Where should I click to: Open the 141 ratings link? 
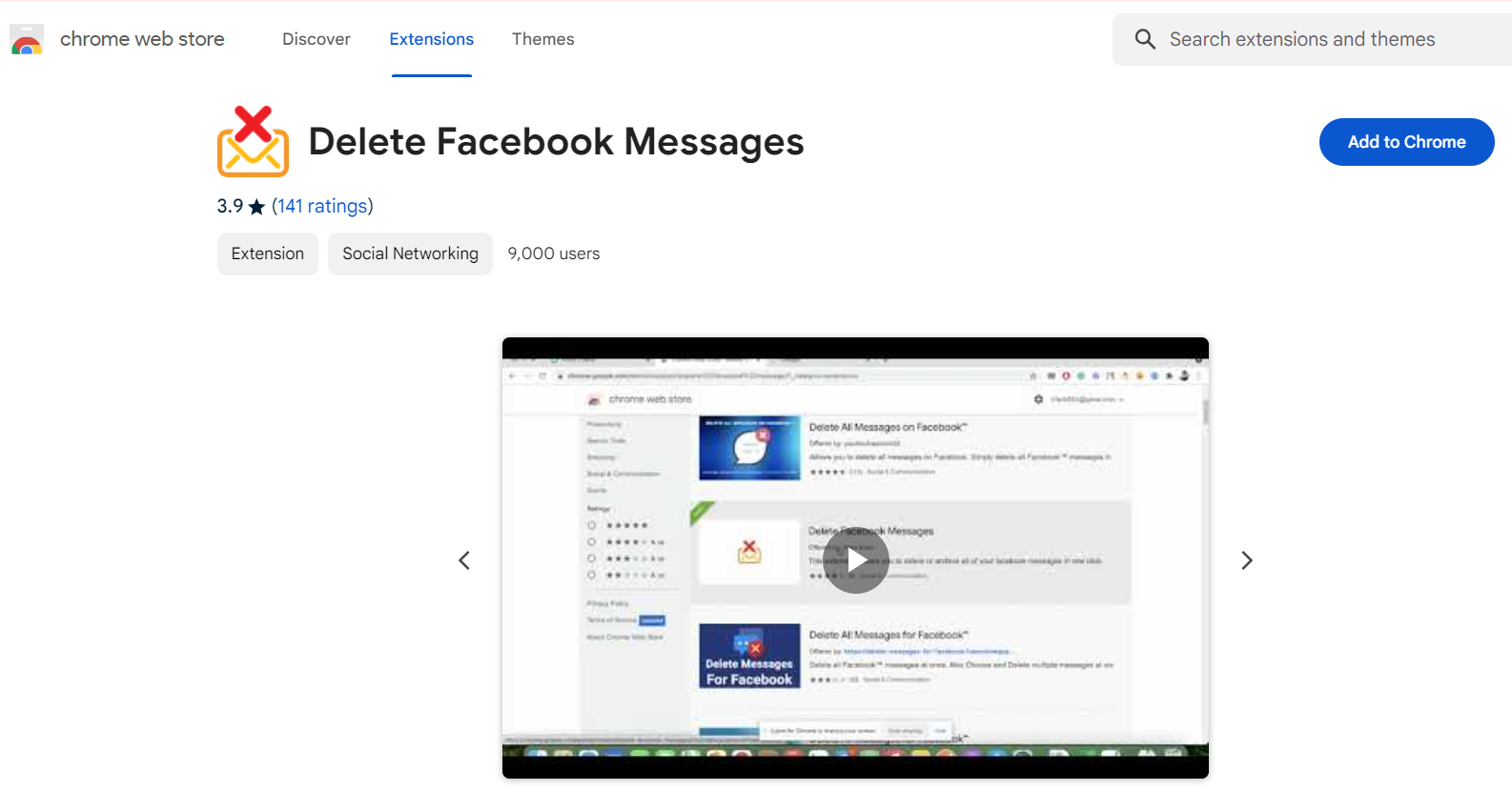coord(322,206)
